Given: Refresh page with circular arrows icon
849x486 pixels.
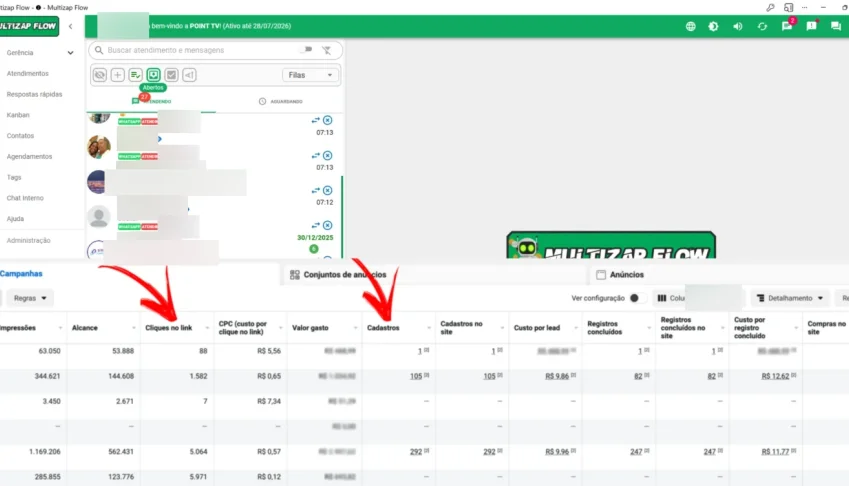Looking at the screenshot, I should pos(762,26).
